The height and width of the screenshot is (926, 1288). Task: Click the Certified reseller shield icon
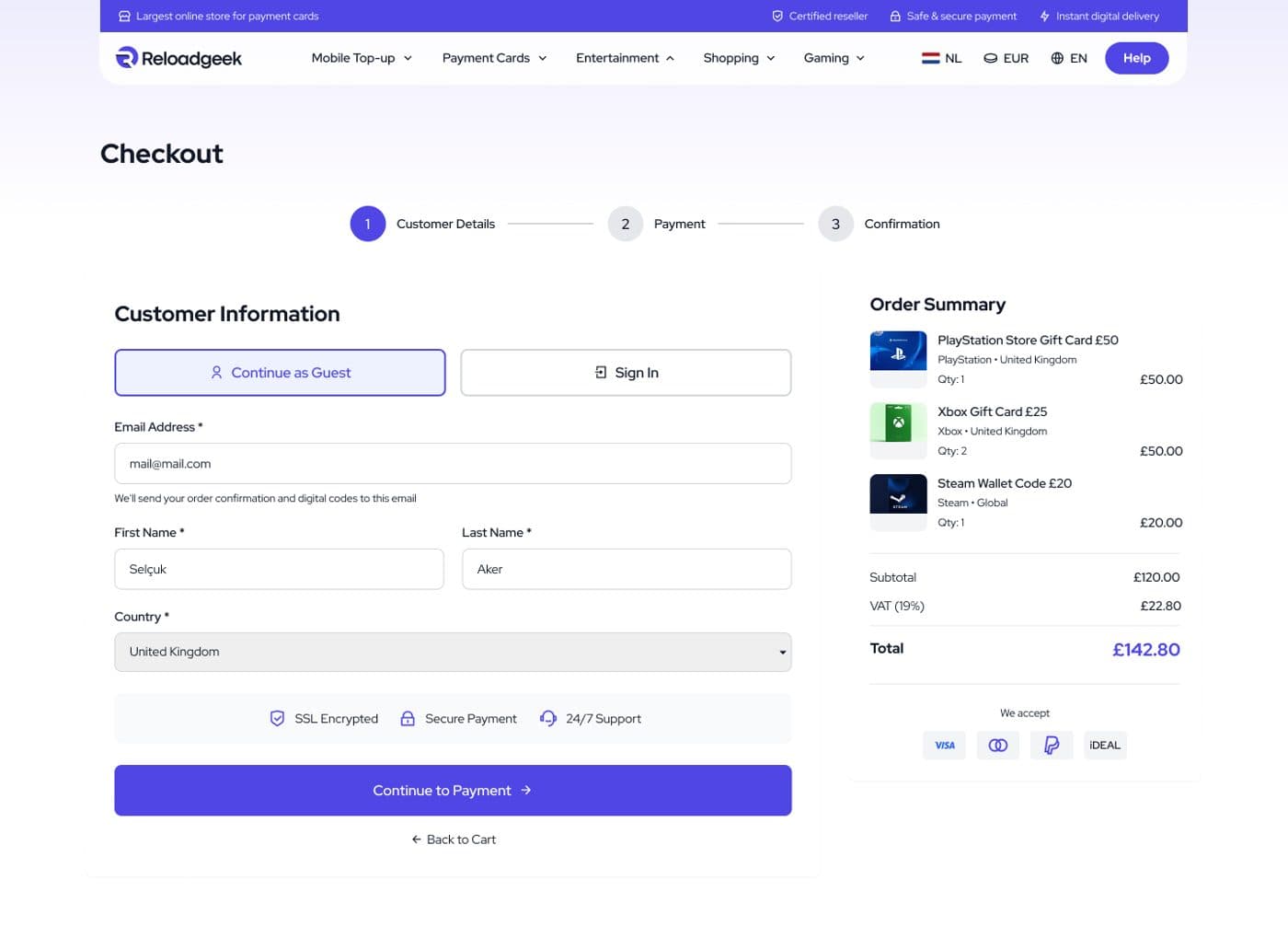(x=777, y=17)
